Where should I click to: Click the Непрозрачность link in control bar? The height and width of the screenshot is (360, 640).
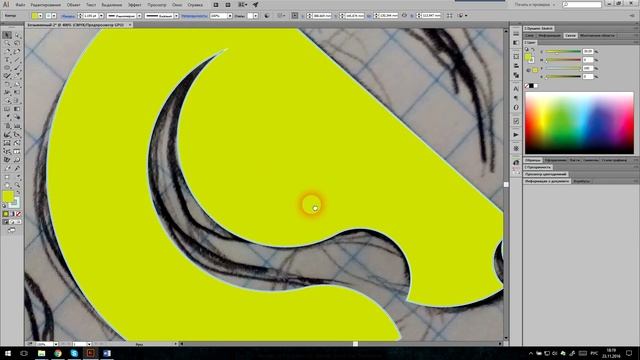pos(194,16)
